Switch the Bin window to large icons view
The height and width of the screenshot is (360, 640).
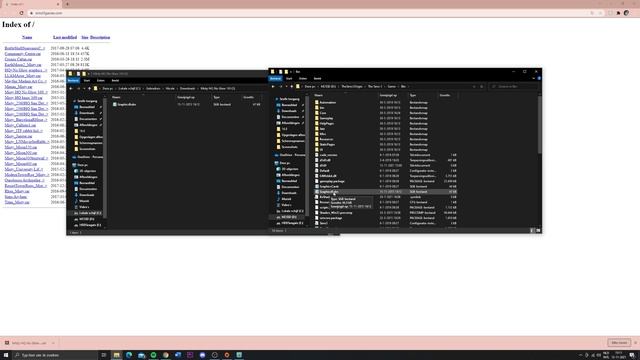pos(538,231)
